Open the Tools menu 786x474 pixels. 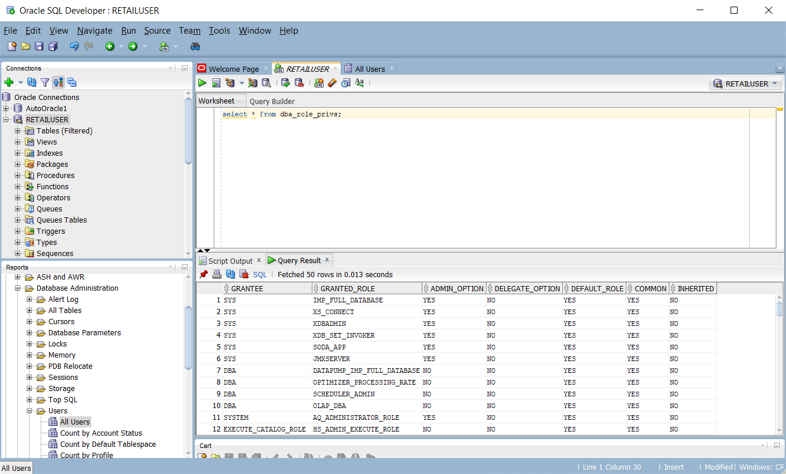point(219,31)
